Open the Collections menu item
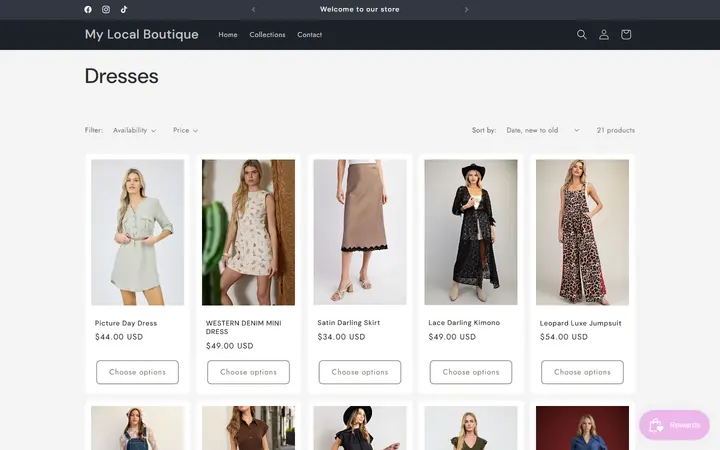Viewport: 720px width, 450px height. (267, 34)
